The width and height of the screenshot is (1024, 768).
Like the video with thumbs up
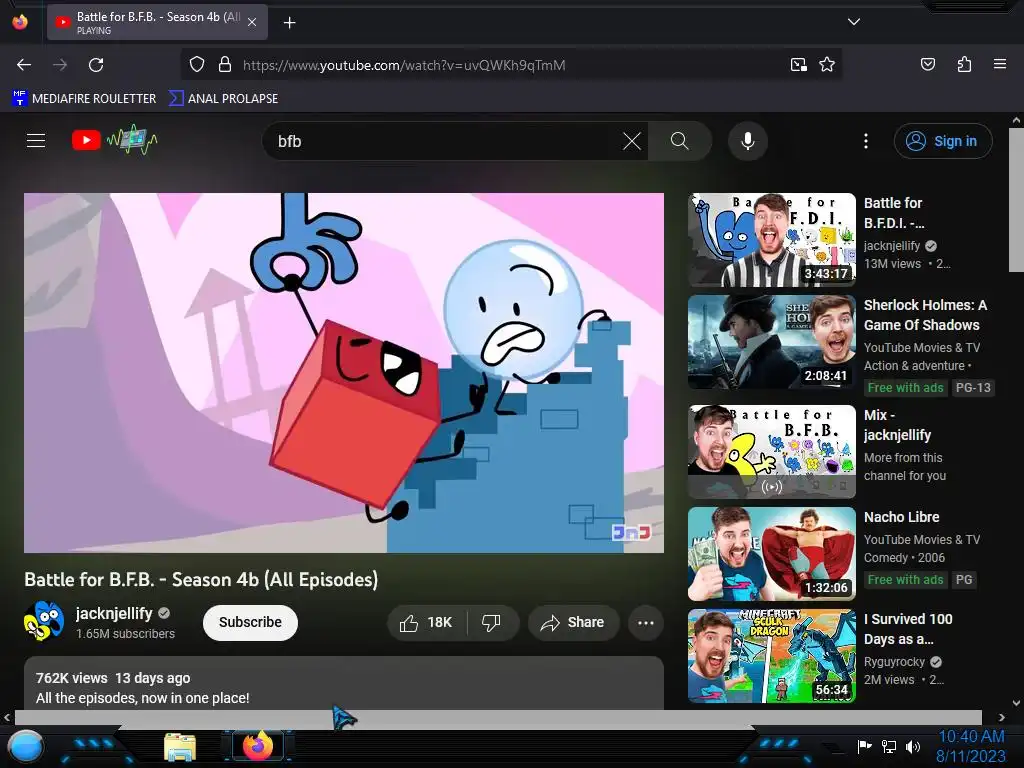pos(426,622)
